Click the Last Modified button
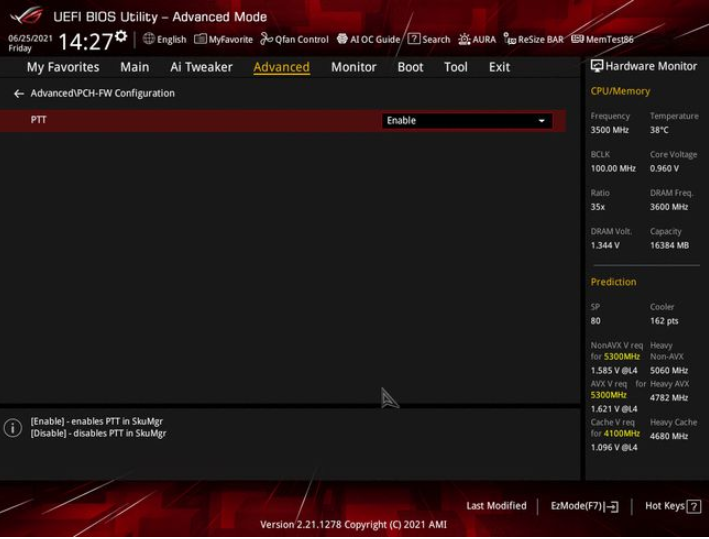The image size is (709, 539). click(496, 506)
